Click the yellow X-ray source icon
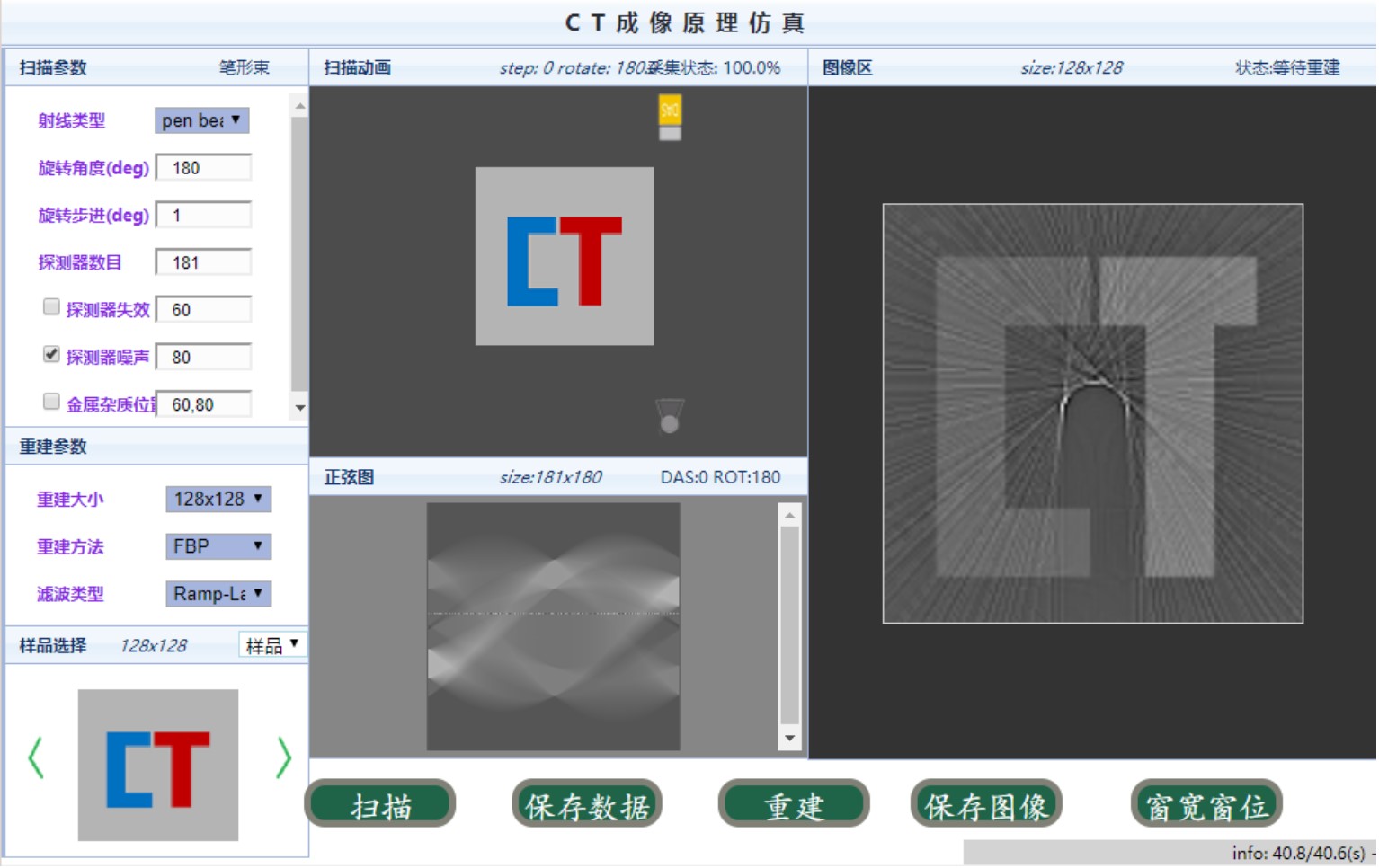The width and height of the screenshot is (1379, 868). pyautogui.click(x=670, y=110)
